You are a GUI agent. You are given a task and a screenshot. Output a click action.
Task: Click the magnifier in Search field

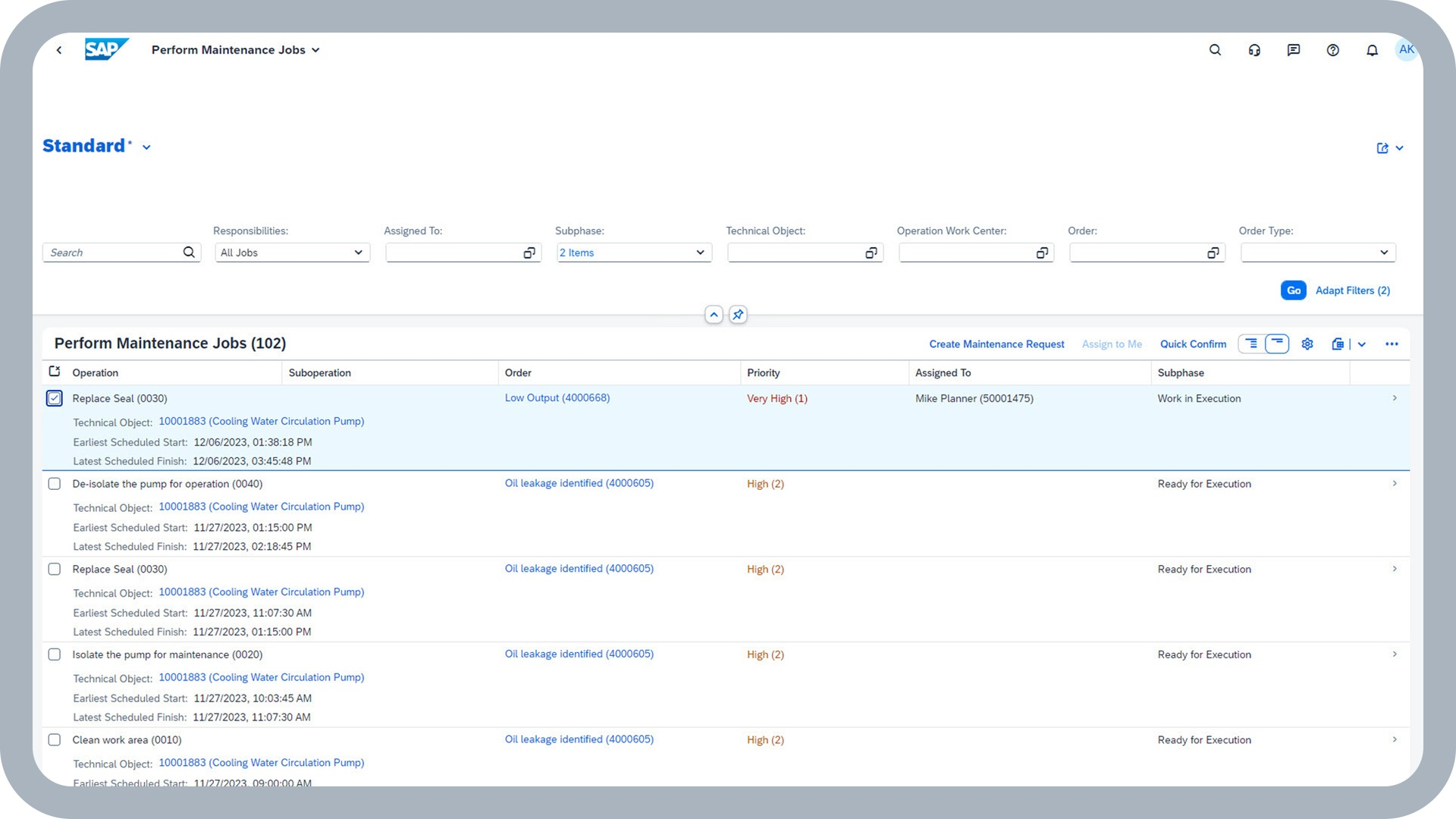(189, 253)
